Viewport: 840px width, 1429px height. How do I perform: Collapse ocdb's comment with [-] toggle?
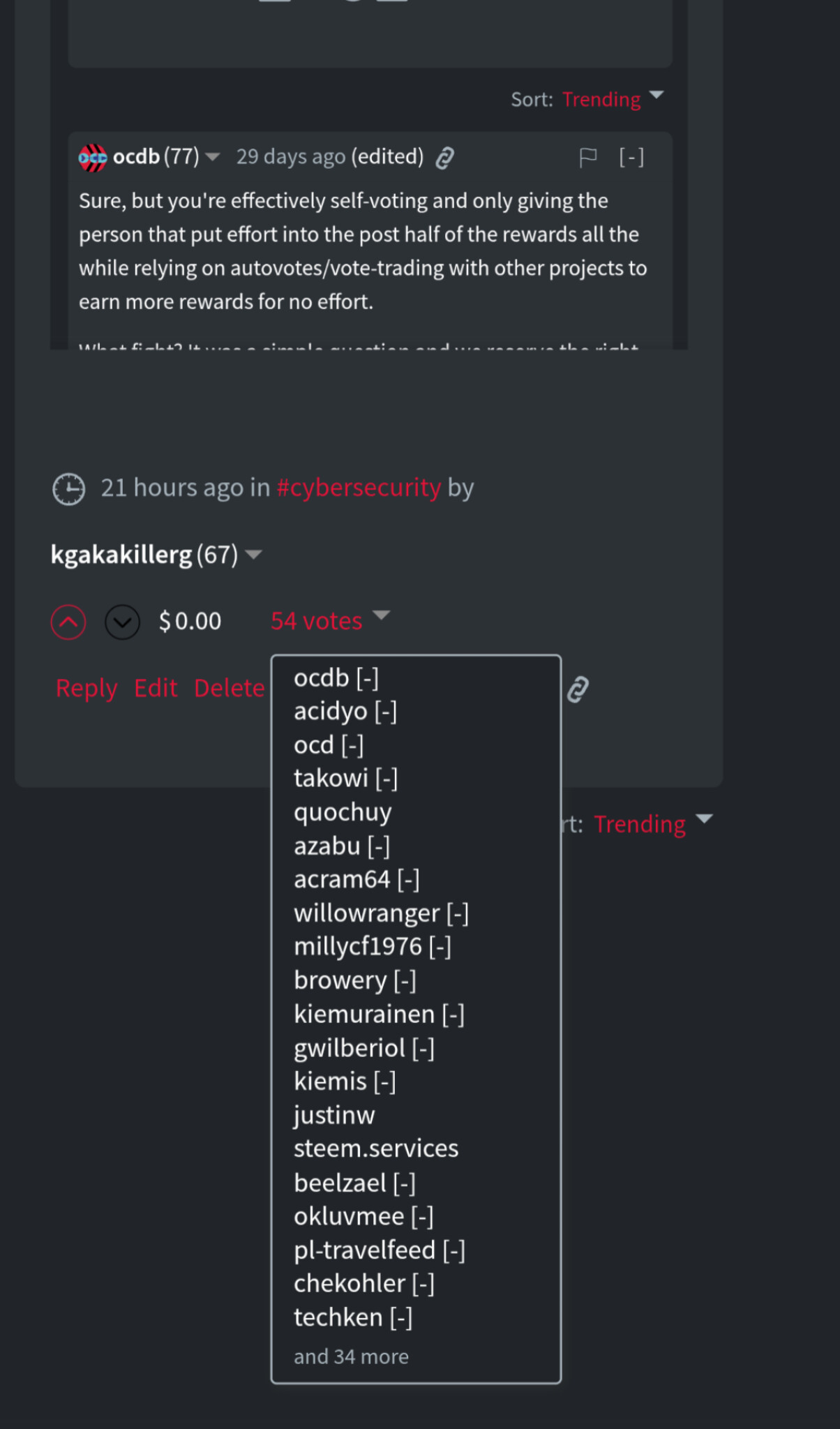pyautogui.click(x=631, y=158)
